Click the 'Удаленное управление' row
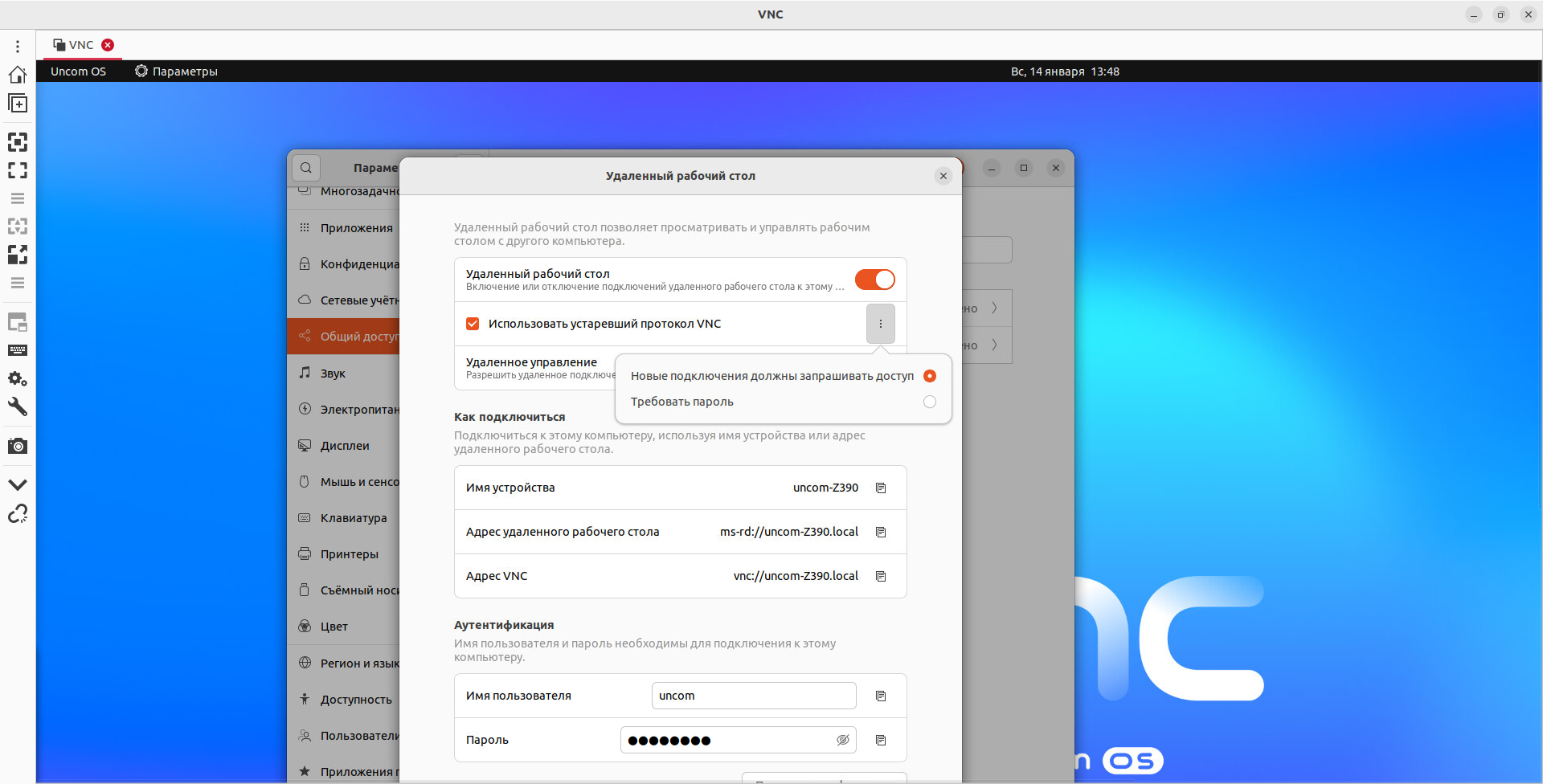Screen dimensions: 1543x784 tap(535, 368)
